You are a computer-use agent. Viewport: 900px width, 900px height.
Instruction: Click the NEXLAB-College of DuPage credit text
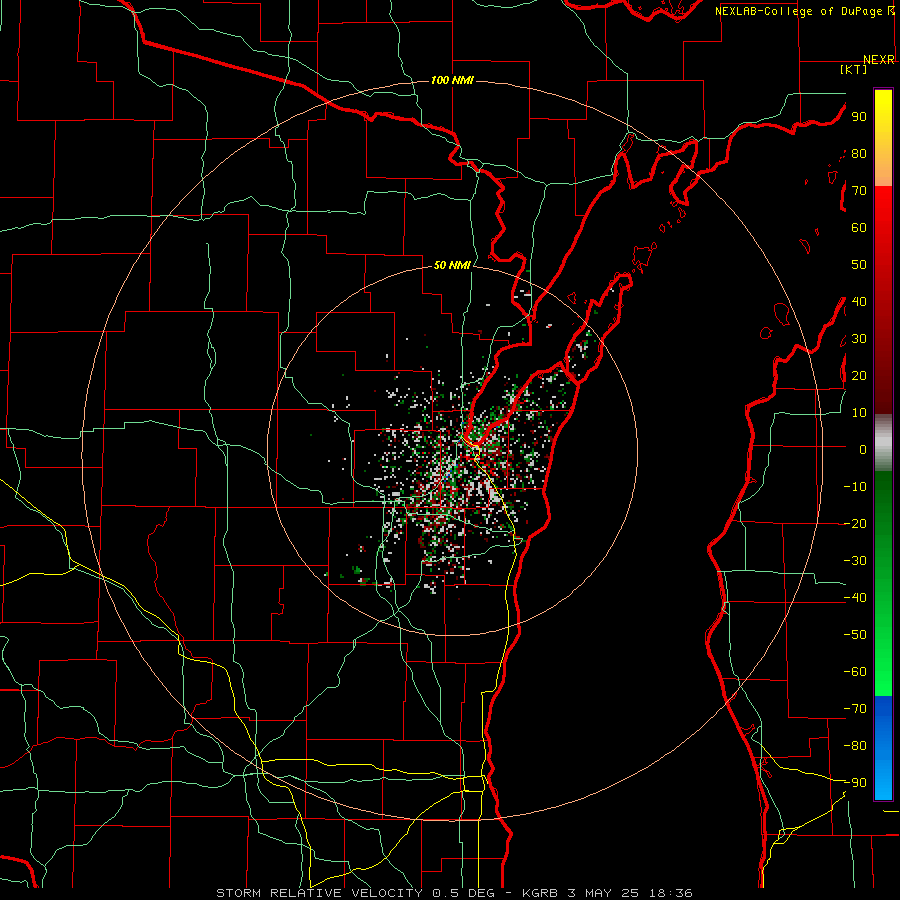[798, 11]
